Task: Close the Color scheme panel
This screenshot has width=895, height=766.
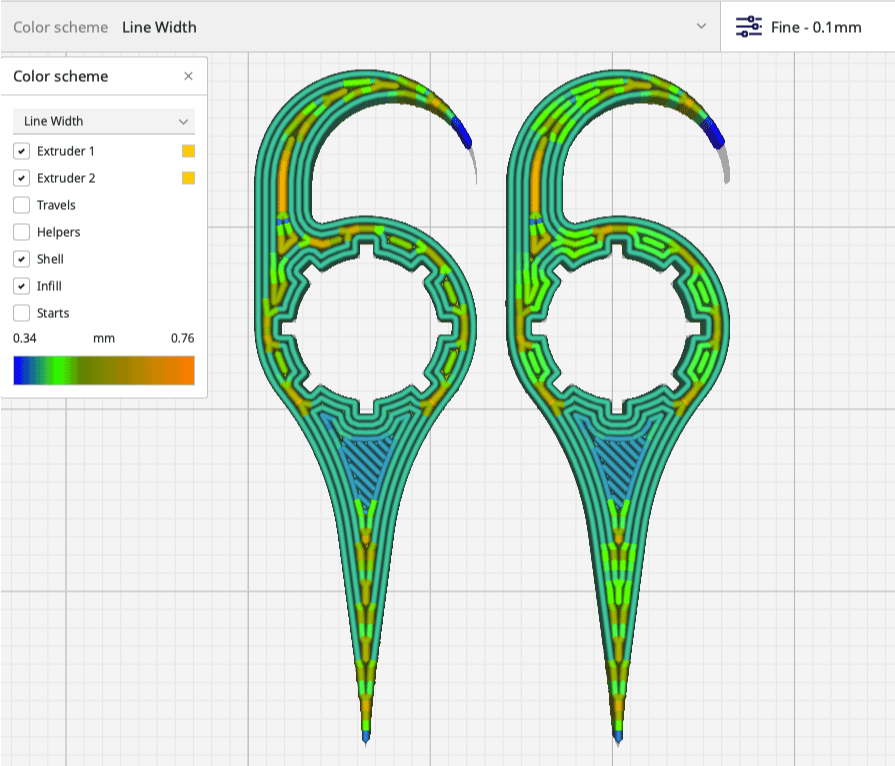Action: tap(188, 77)
